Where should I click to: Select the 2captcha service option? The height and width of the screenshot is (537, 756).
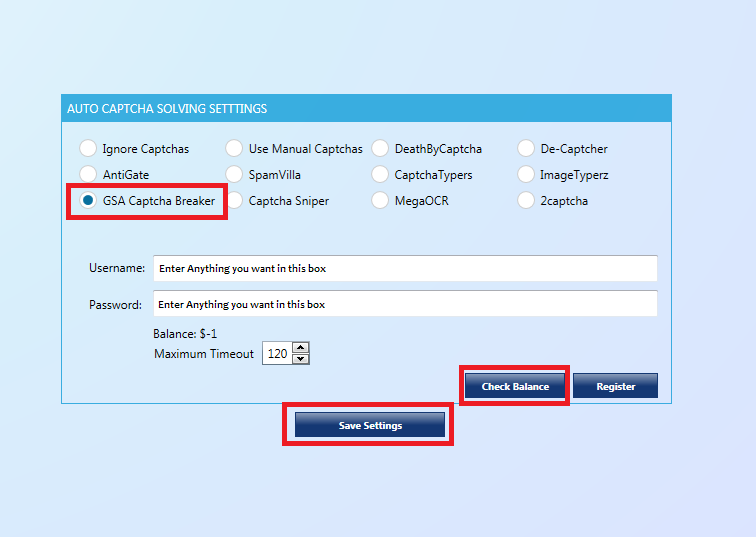point(526,201)
